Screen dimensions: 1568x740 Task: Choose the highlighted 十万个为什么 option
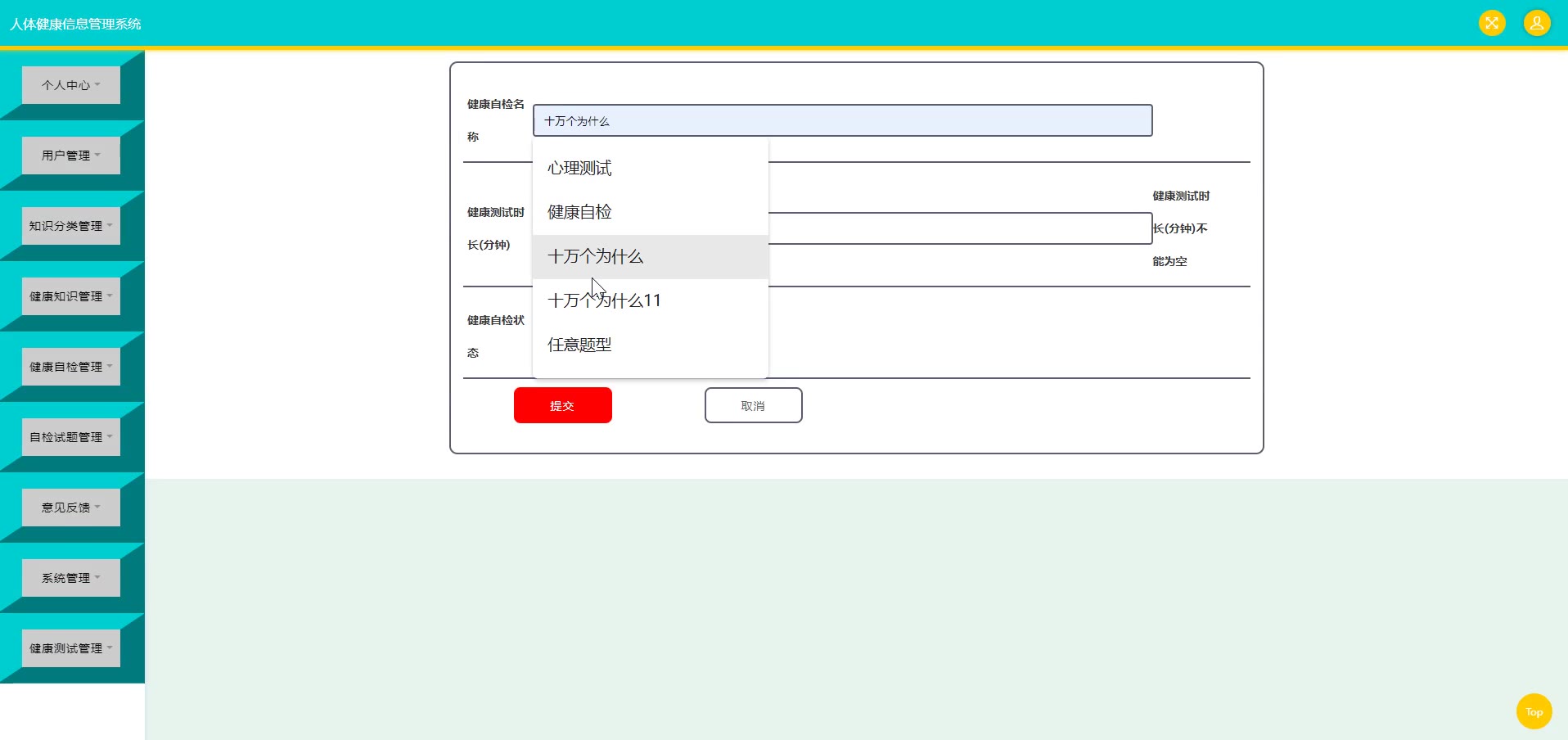click(651, 257)
